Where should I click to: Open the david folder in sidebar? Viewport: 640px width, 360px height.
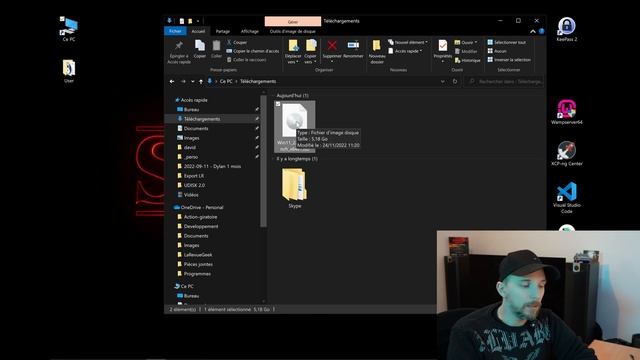[x=189, y=147]
